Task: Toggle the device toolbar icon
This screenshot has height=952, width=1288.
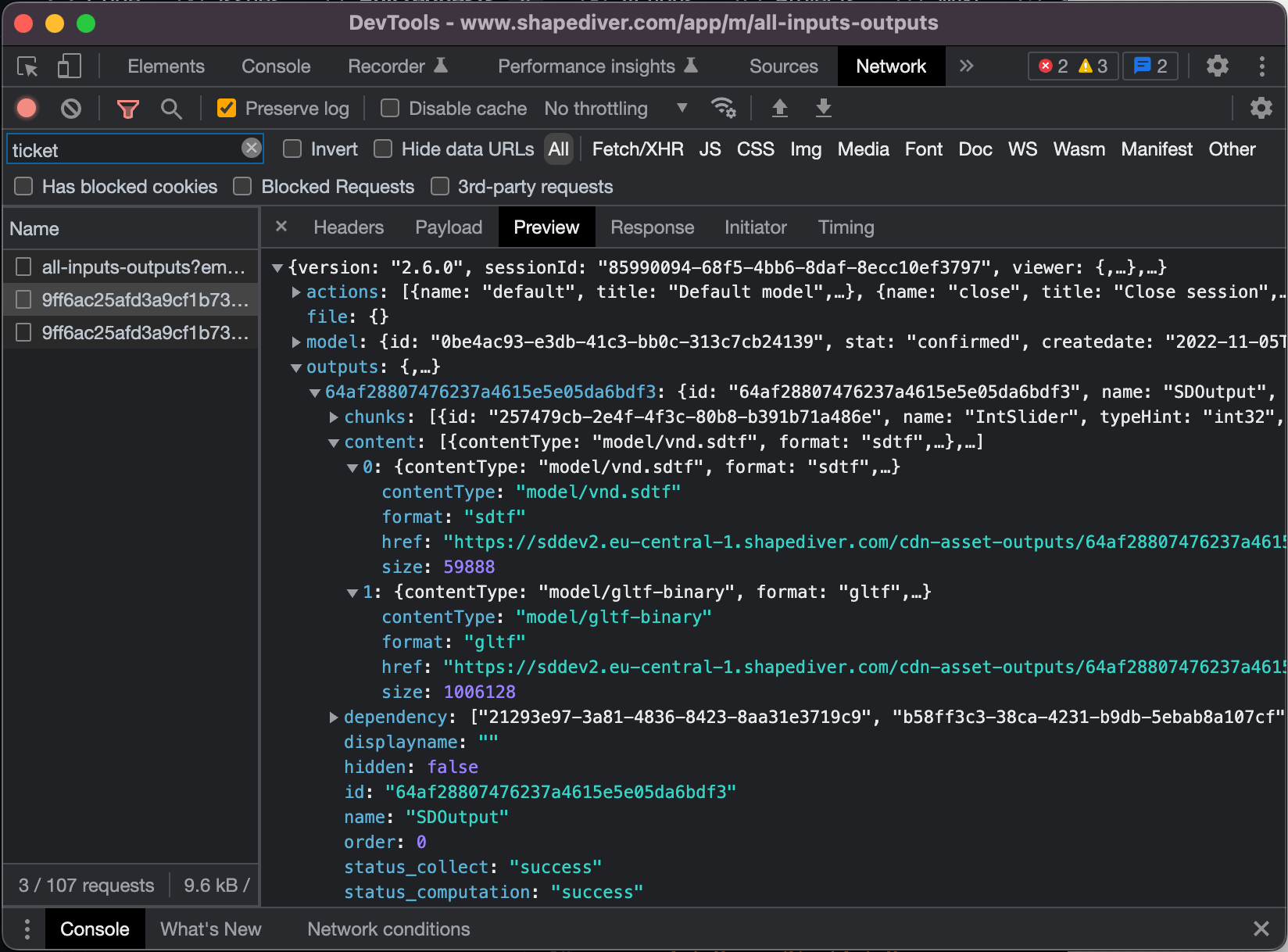Action: click(69, 67)
